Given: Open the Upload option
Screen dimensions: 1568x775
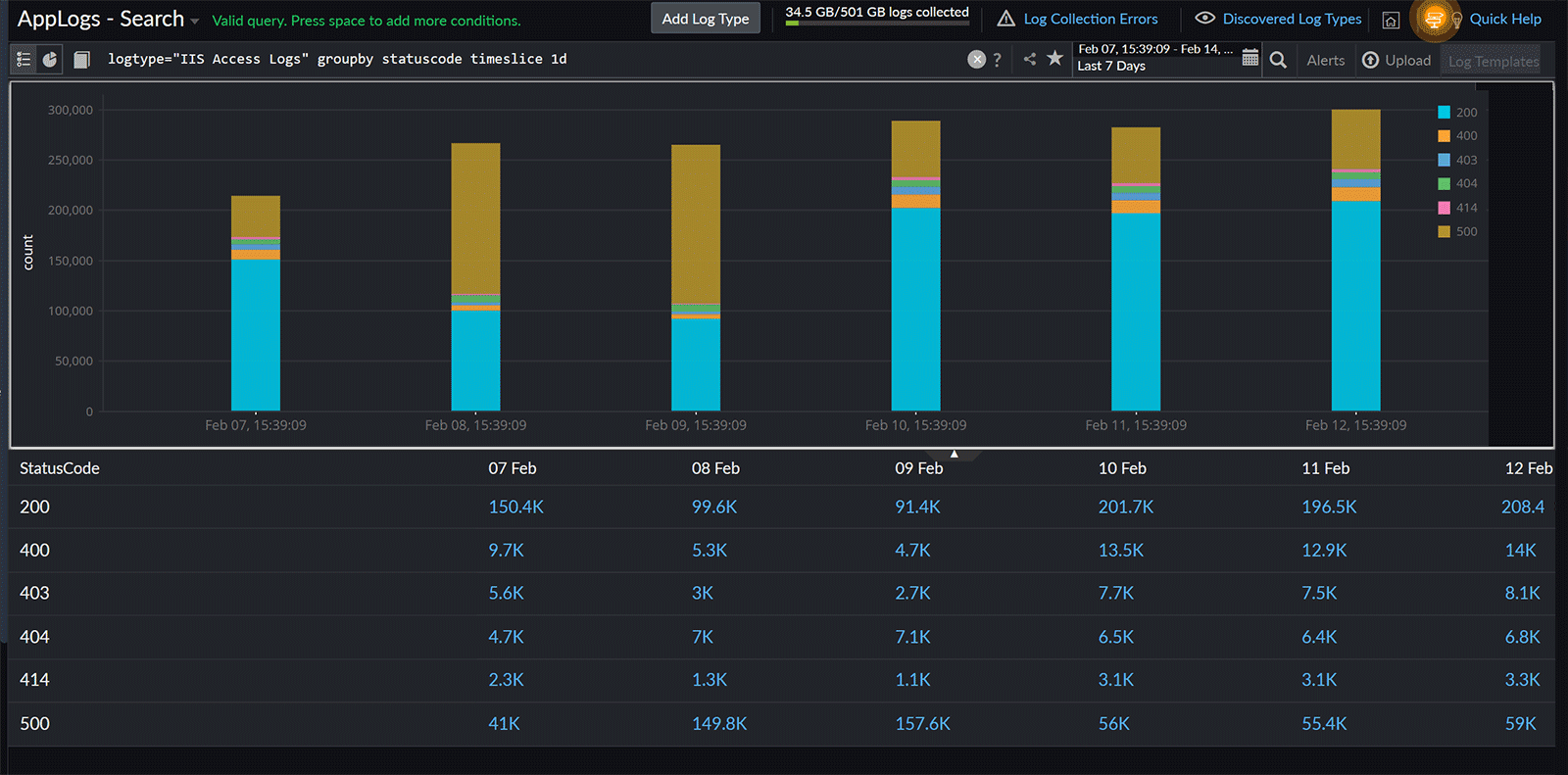Looking at the screenshot, I should [x=1396, y=61].
